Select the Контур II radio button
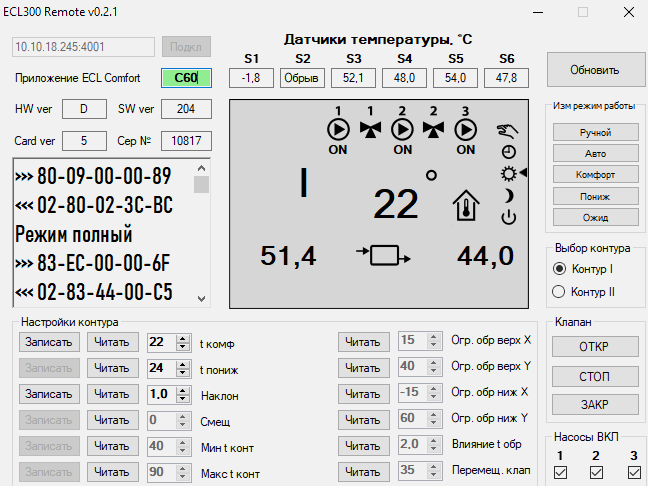 (x=559, y=291)
